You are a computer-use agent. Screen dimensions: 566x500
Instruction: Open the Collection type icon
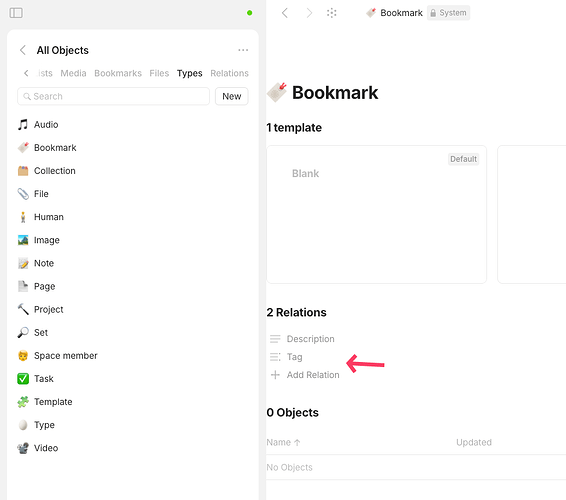[x=23, y=171]
